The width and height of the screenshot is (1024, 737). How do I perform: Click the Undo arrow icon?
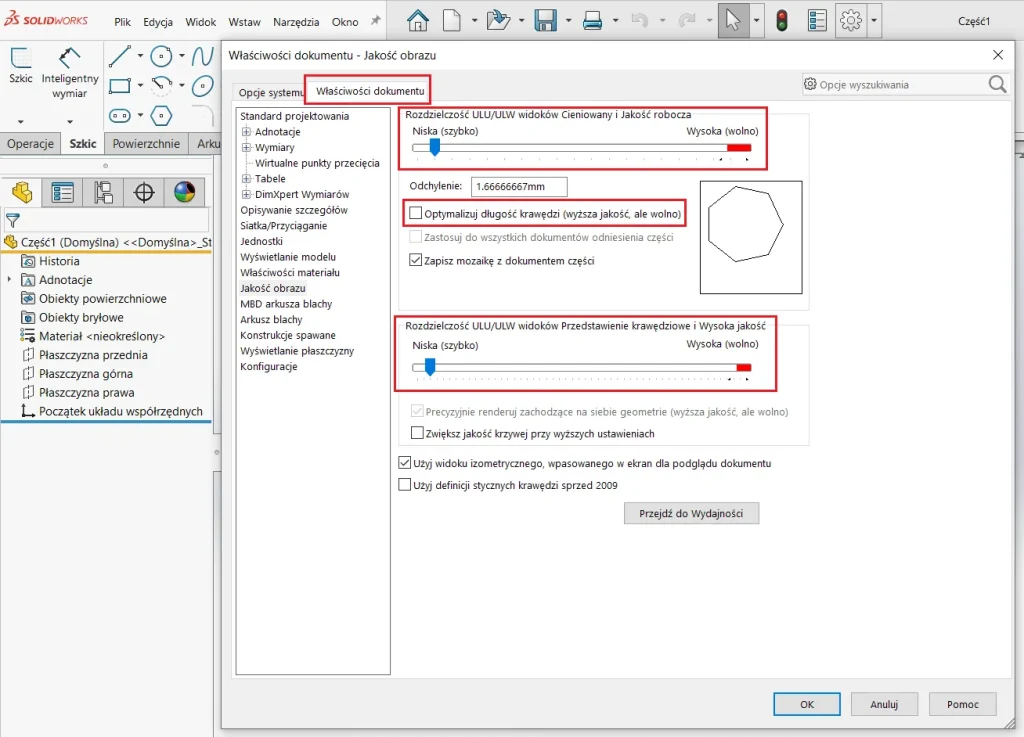[639, 21]
